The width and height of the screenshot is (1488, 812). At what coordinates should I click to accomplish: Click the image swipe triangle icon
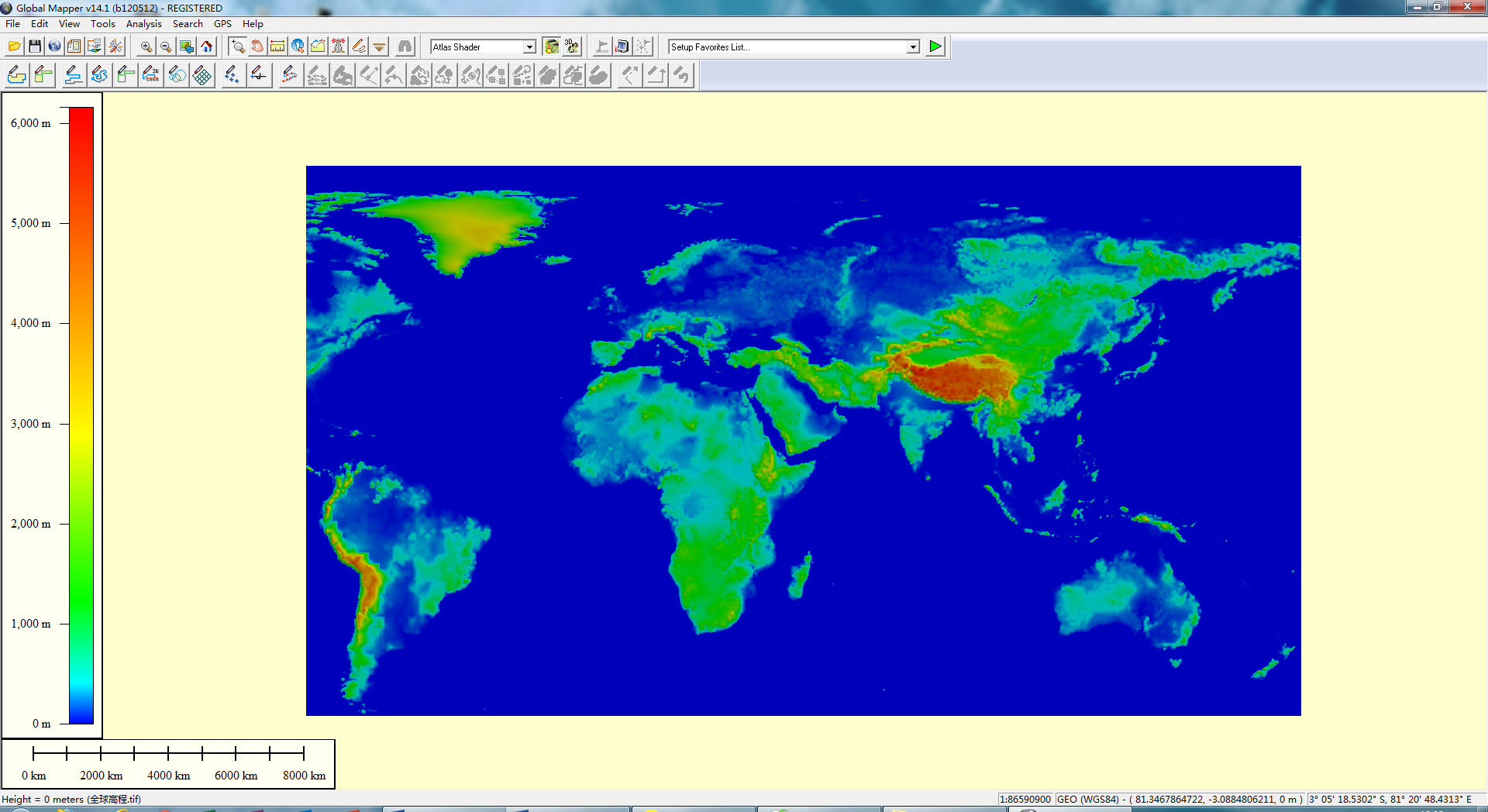pos(378,46)
